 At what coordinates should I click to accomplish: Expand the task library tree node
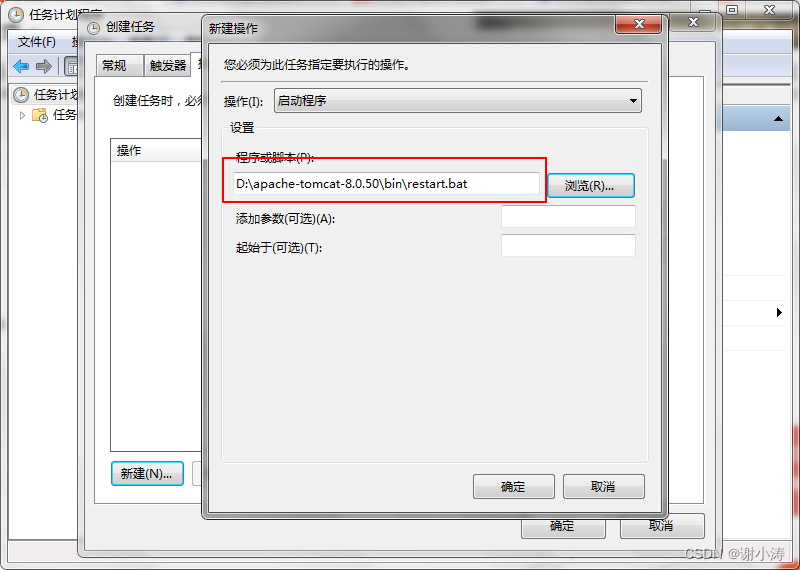coord(22,115)
